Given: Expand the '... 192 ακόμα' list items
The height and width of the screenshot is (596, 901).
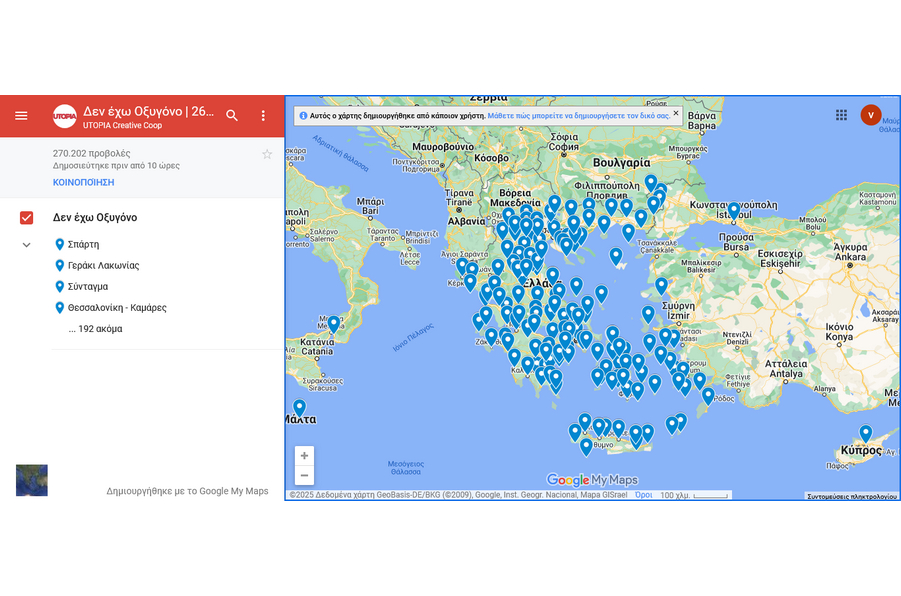Looking at the screenshot, I should tap(95, 329).
